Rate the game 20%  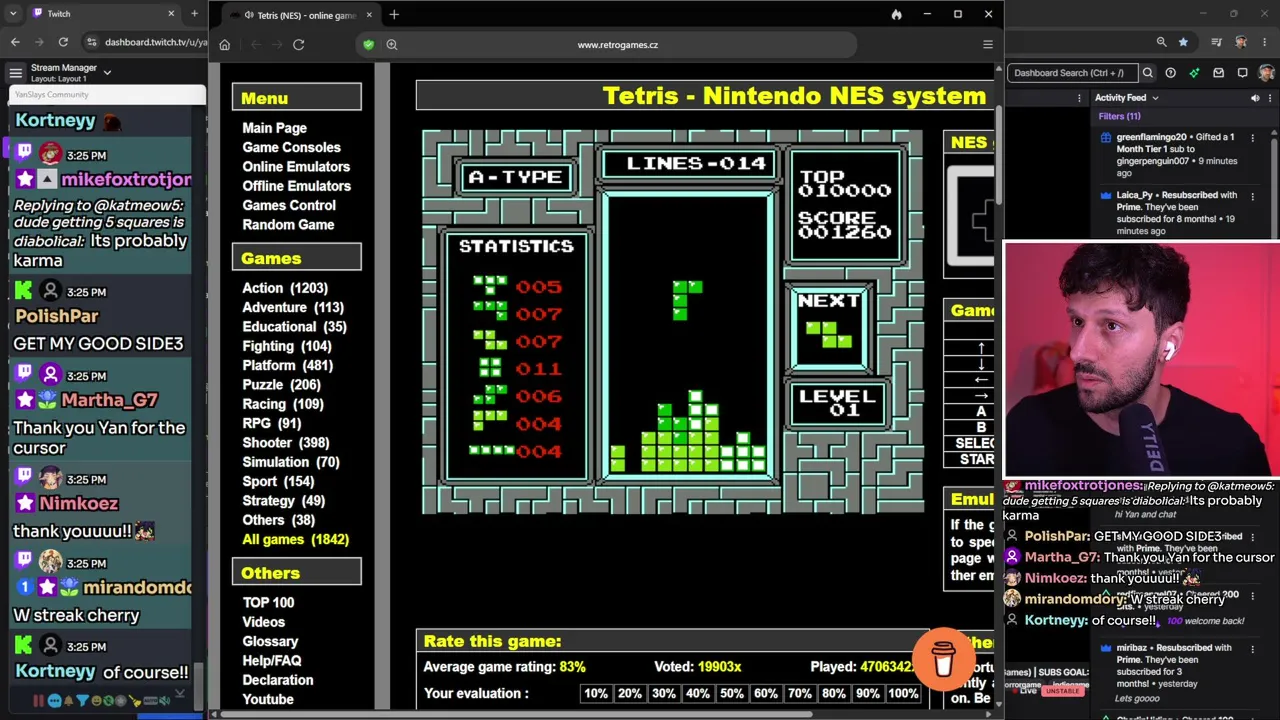tap(630, 694)
